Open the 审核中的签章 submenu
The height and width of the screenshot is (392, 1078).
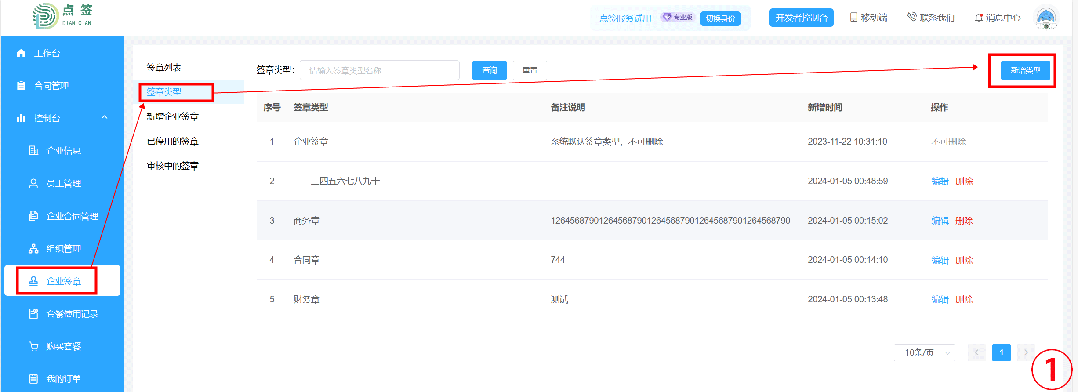[x=173, y=166]
